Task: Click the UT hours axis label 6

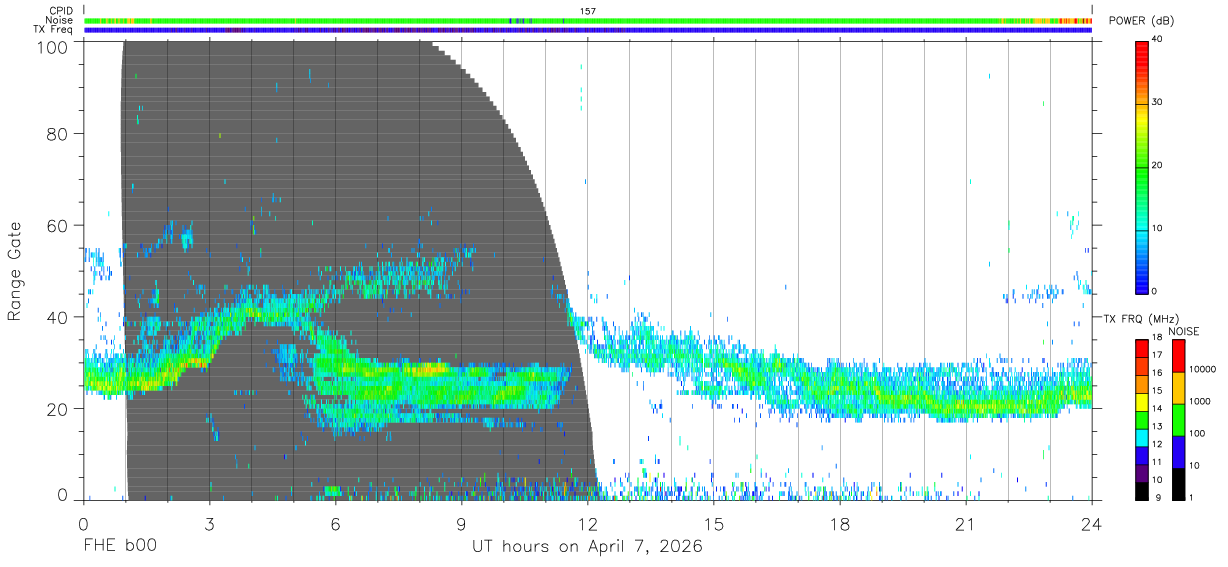Action: click(x=336, y=524)
